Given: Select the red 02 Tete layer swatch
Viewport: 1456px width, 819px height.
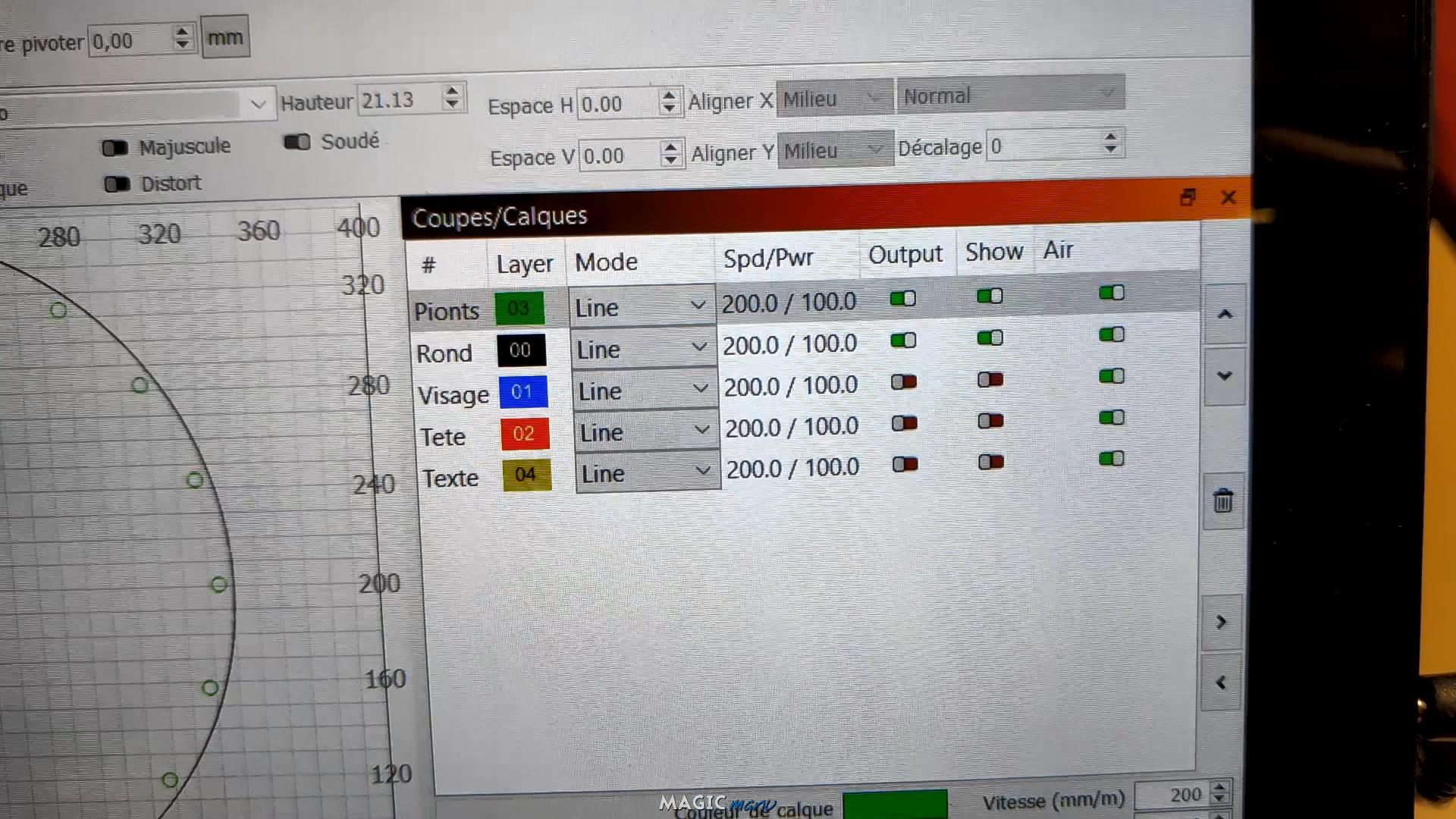Looking at the screenshot, I should pos(523,433).
